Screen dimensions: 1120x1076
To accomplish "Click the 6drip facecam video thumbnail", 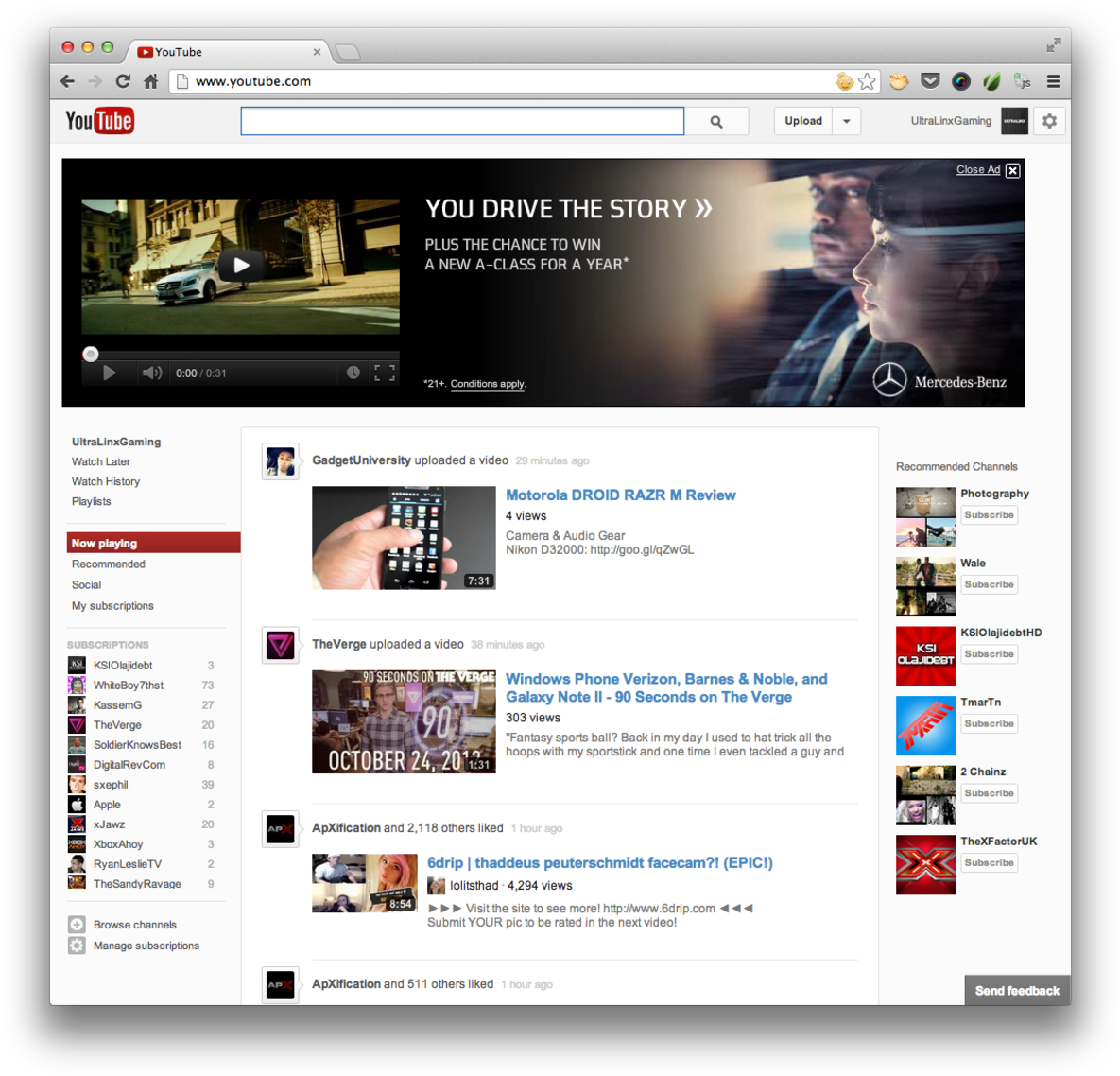I will [x=364, y=883].
